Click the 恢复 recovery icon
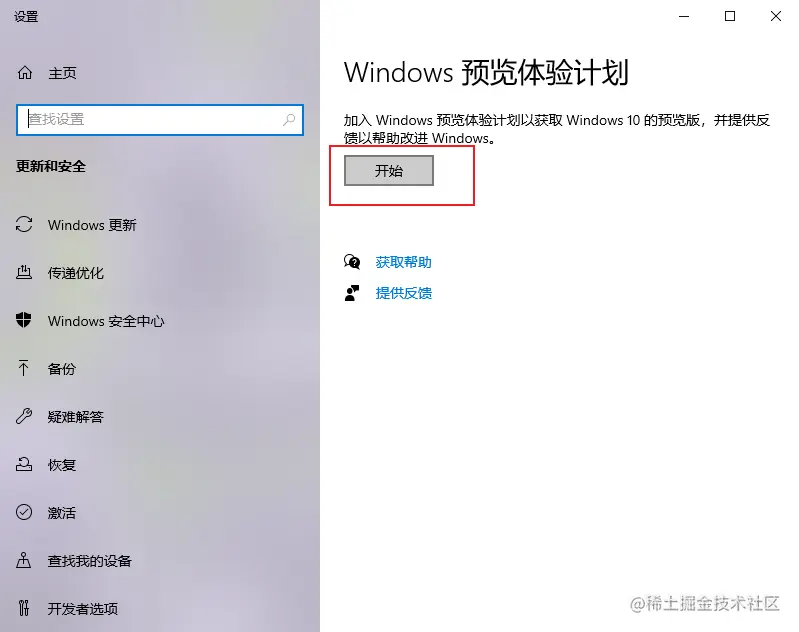Image resolution: width=799 pixels, height=632 pixels. pyautogui.click(x=24, y=464)
